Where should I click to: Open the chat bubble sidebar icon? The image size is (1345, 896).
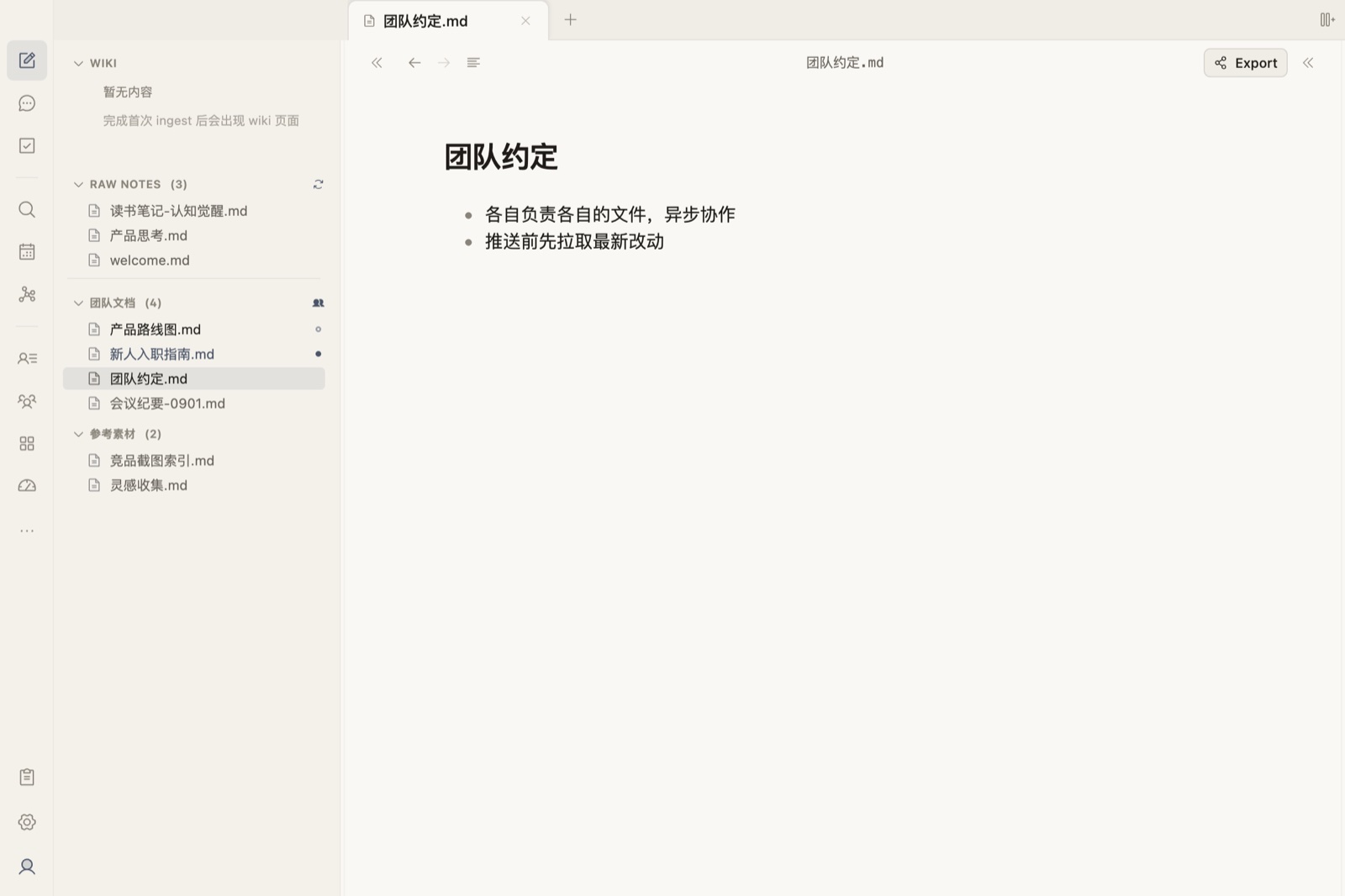pos(27,103)
